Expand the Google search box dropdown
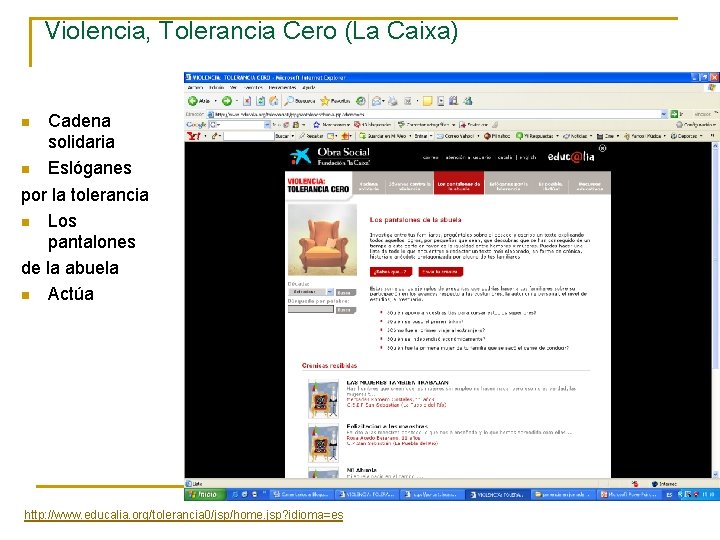The width and height of the screenshot is (720, 540). pyautogui.click(x=267, y=125)
